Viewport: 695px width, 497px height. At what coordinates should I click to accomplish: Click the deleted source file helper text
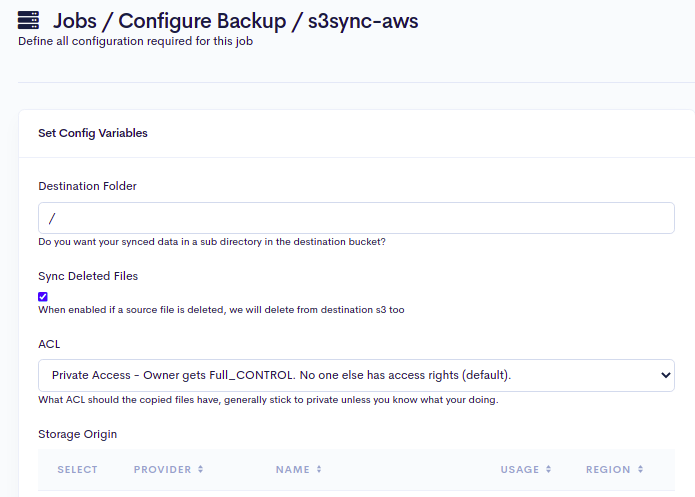[x=221, y=310]
